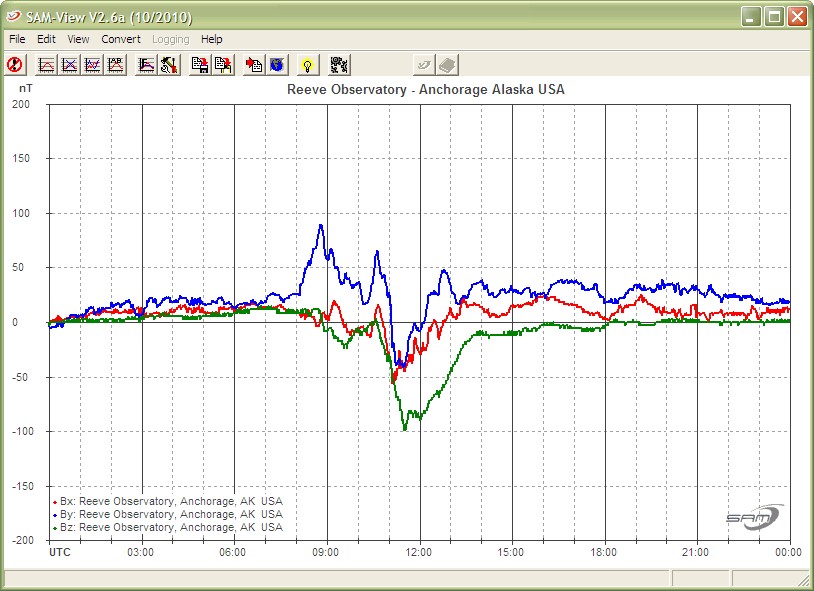Screen dimensions: 814x591
Task: Minimize the SAM-View window
Action: [x=751, y=17]
